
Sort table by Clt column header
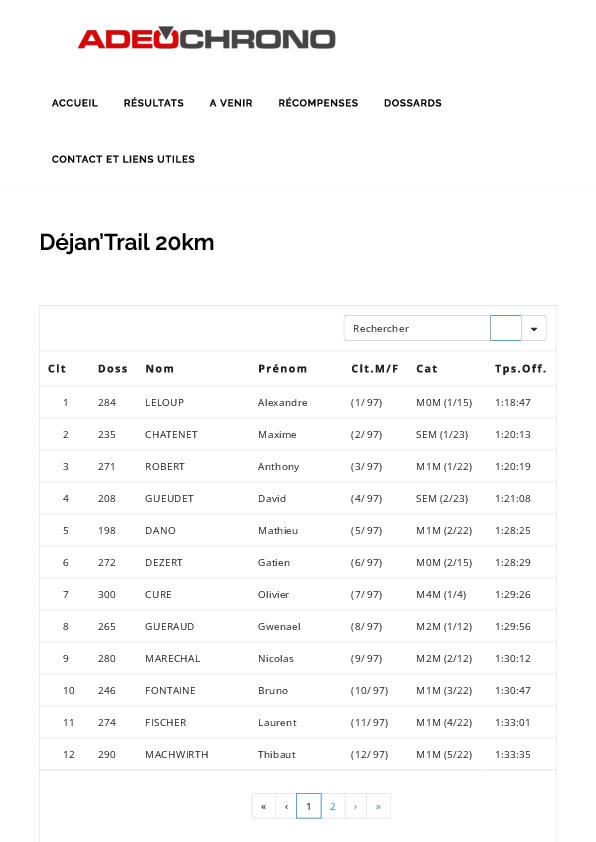pyautogui.click(x=57, y=369)
